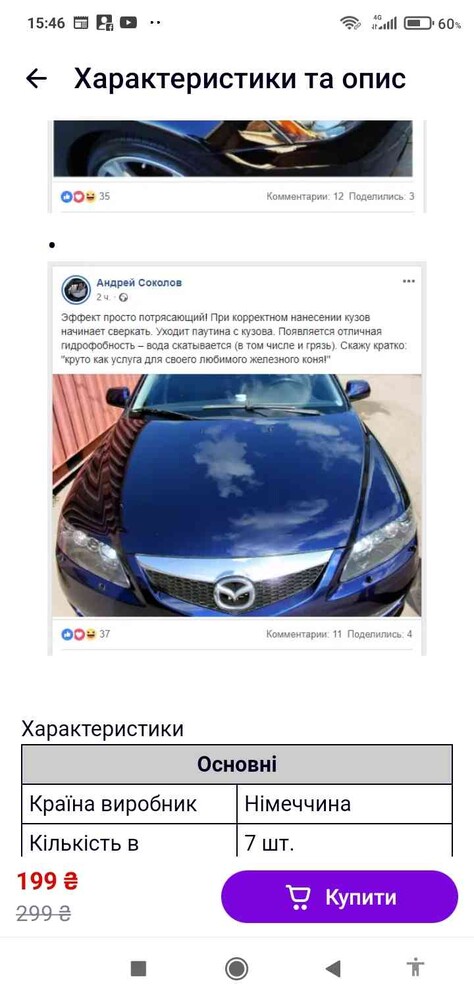Image resolution: width=474 pixels, height=1000 pixels.
Task: Open three-dot menu on Соколов post
Action: point(408,281)
